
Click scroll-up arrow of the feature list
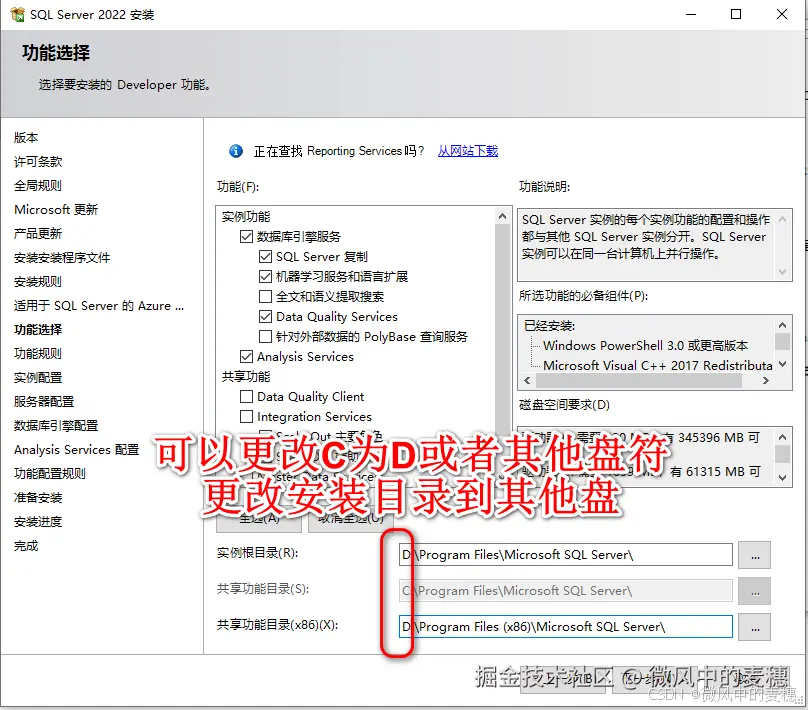click(502, 216)
